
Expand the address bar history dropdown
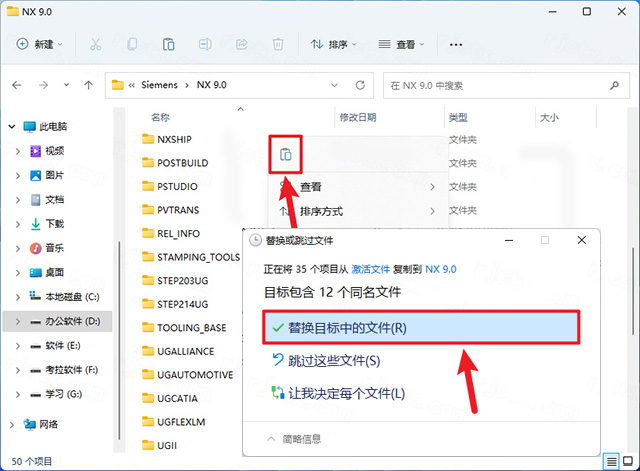pos(334,85)
